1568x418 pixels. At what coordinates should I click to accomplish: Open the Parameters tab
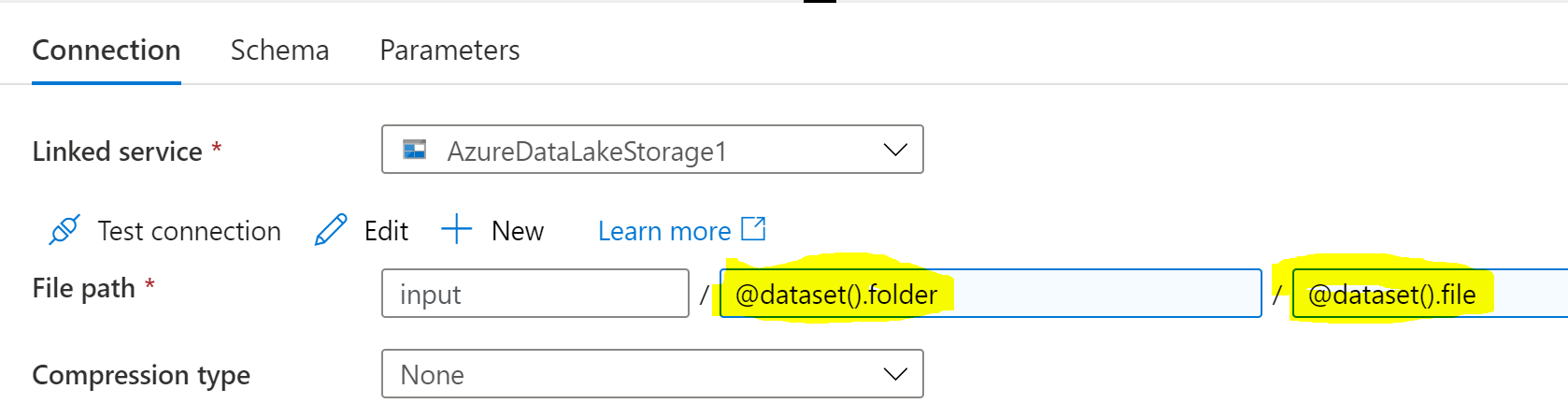click(x=449, y=50)
